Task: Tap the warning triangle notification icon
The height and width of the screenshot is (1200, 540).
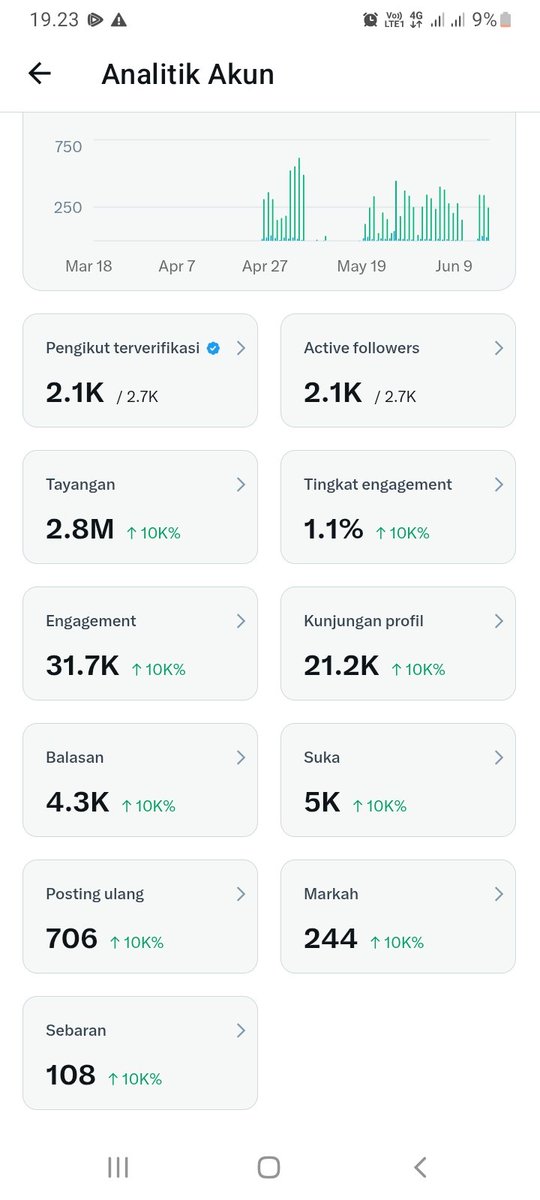Action: (x=119, y=19)
